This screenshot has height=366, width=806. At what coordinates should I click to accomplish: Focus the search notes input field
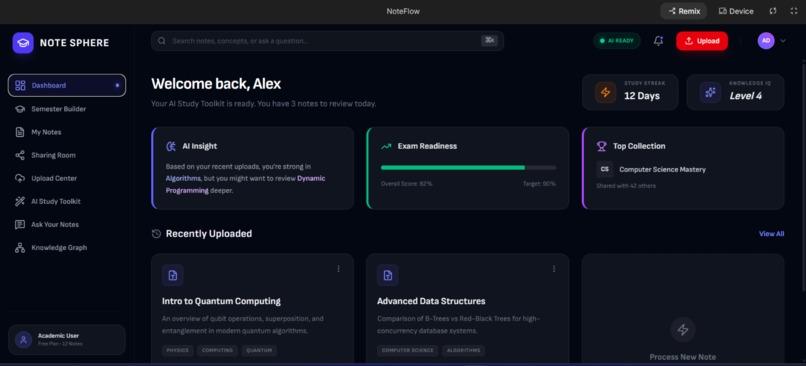[327, 41]
